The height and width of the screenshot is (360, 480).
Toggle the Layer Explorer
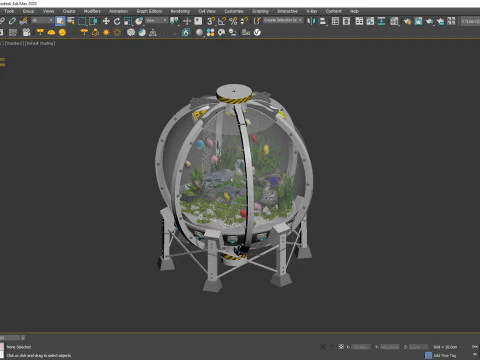coord(346,21)
